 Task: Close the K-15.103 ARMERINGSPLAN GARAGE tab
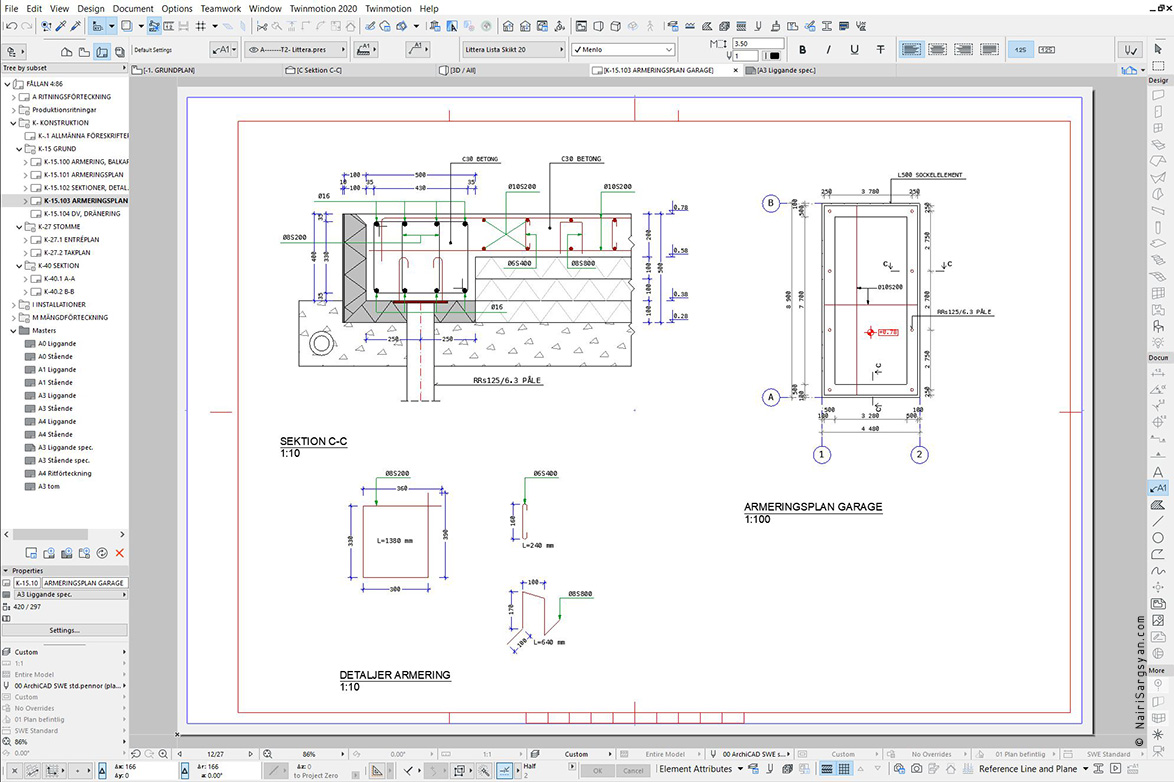pyautogui.click(x=735, y=70)
